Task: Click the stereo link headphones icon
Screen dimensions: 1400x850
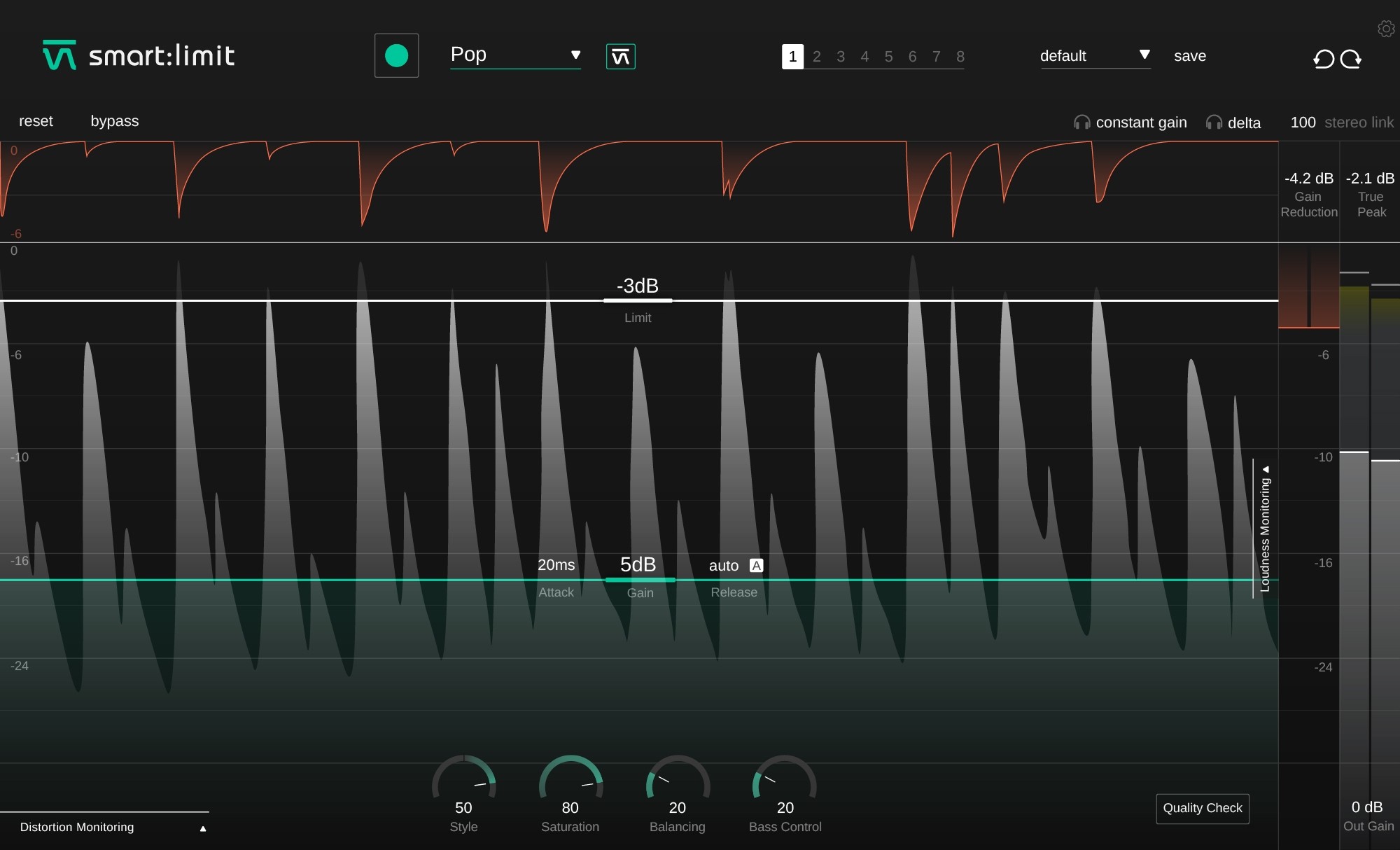Action: coord(1212,121)
